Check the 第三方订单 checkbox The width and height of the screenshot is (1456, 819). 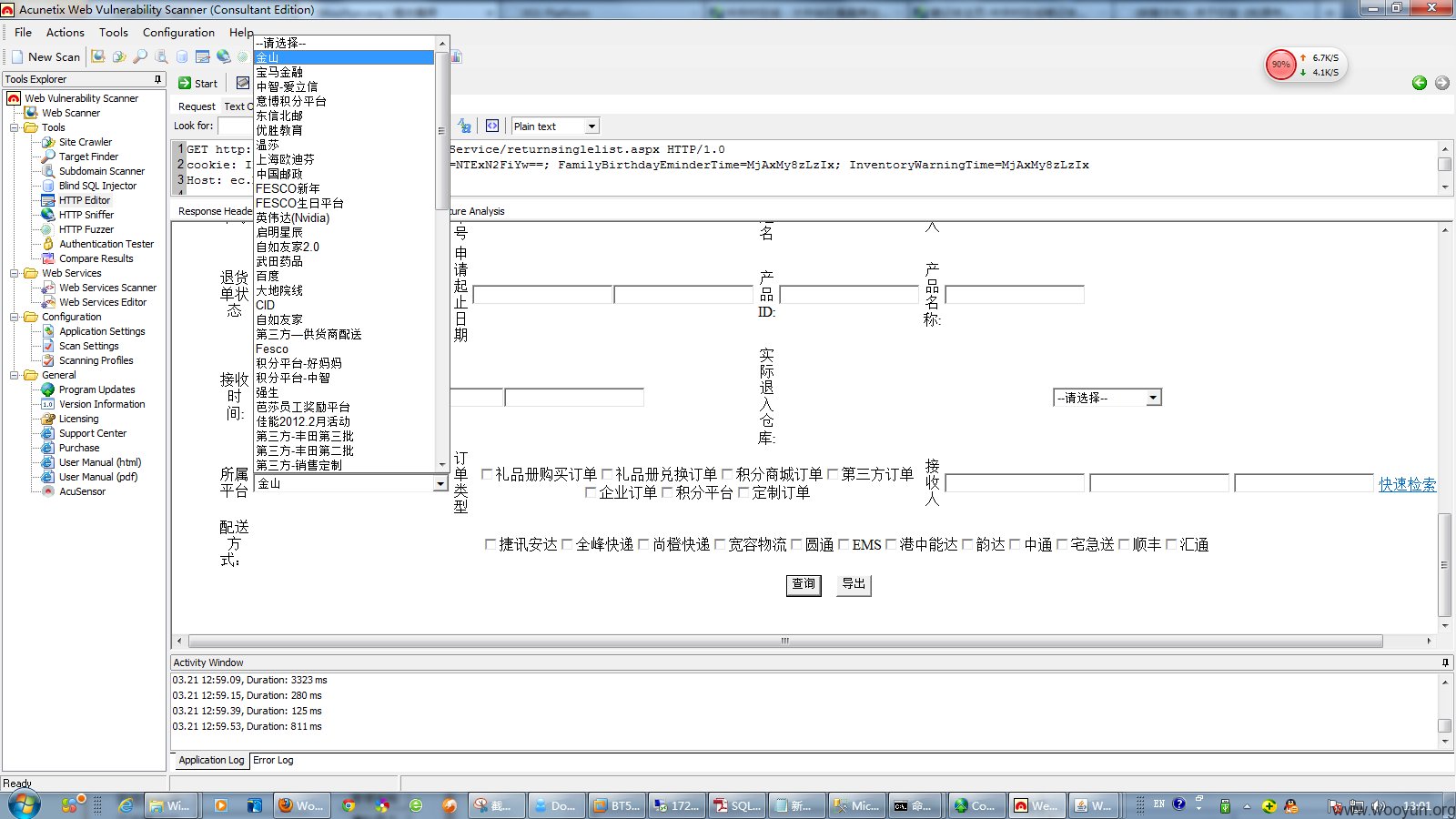pyautogui.click(x=833, y=474)
